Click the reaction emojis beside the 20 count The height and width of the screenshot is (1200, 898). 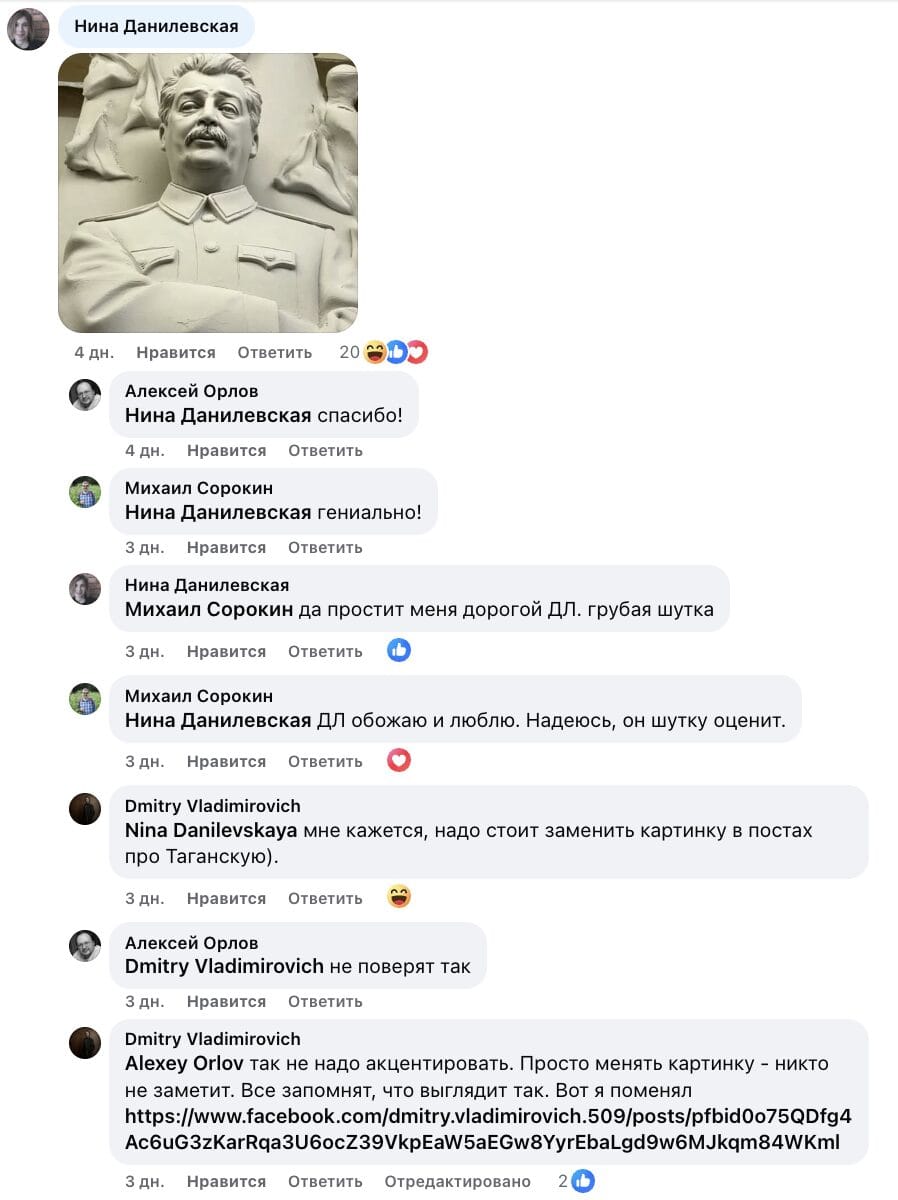396,352
